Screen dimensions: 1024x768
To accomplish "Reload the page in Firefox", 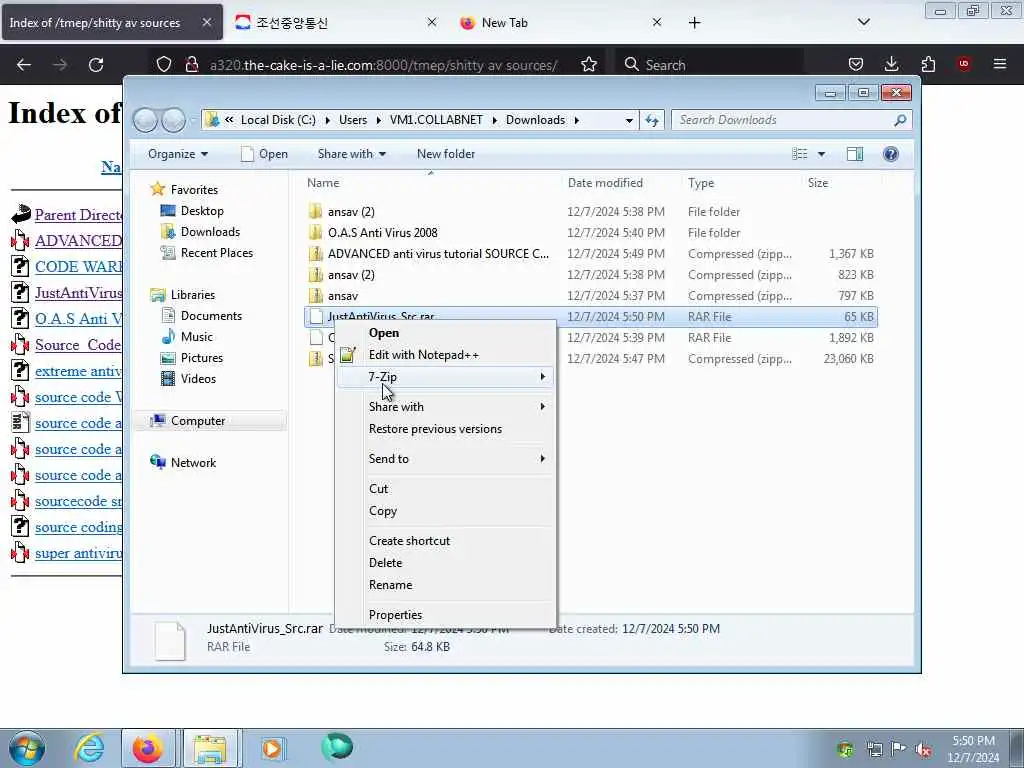I will click(x=96, y=65).
